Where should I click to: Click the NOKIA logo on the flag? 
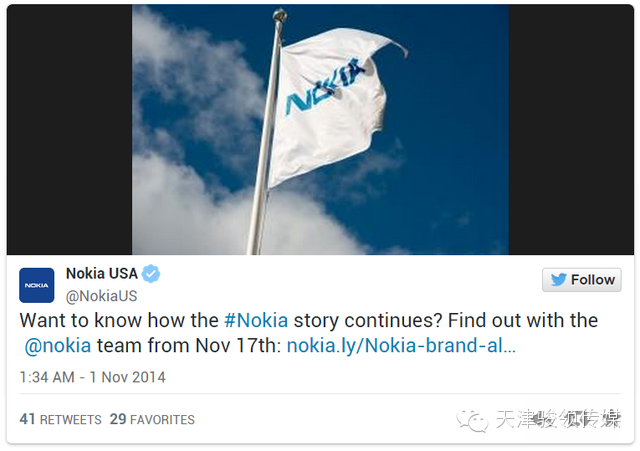click(x=322, y=88)
